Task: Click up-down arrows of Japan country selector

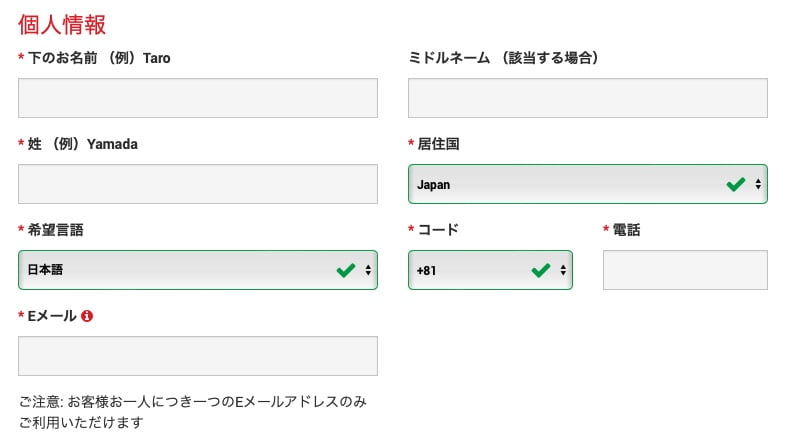Action: coord(758,184)
